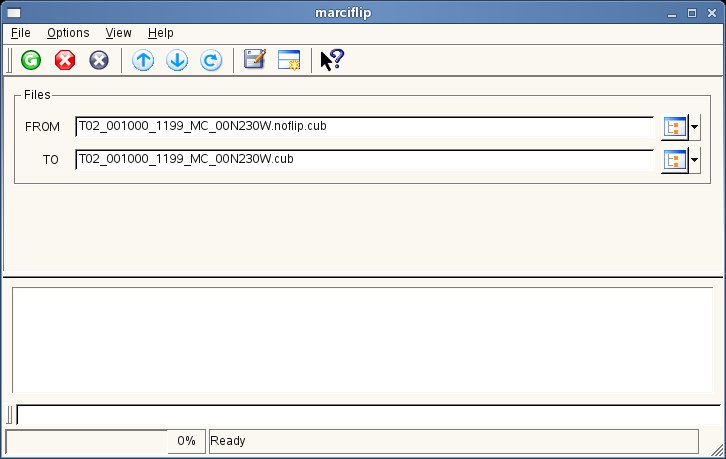726x459 pixels.
Task: Open the View menu
Action: pyautogui.click(x=118, y=33)
